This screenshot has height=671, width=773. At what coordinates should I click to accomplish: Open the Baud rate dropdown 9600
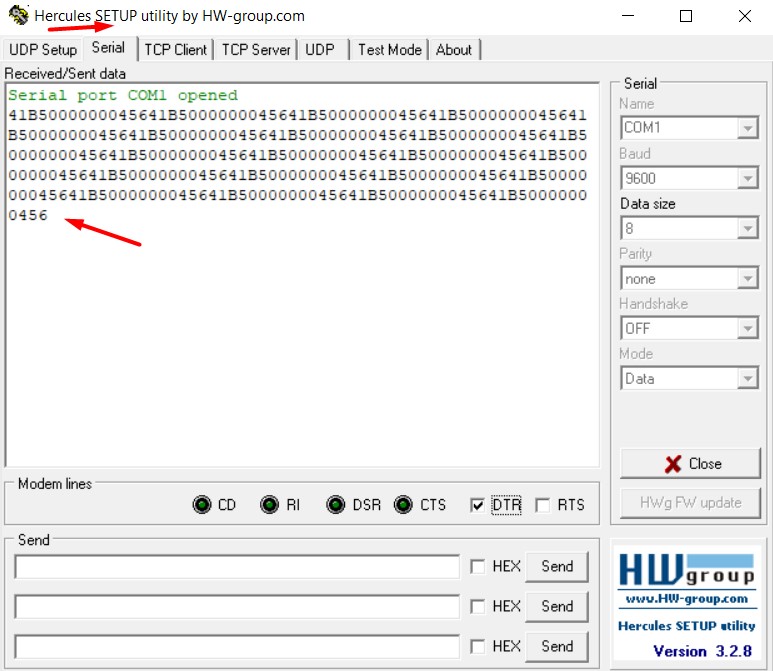tap(689, 178)
